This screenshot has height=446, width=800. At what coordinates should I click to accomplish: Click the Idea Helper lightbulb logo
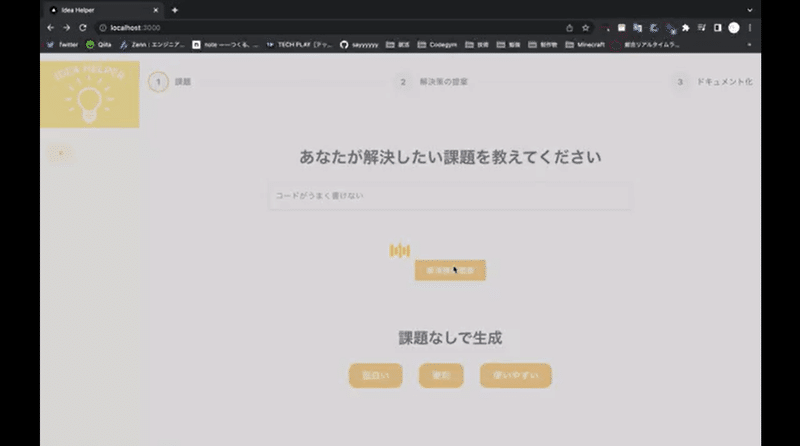tap(90, 94)
